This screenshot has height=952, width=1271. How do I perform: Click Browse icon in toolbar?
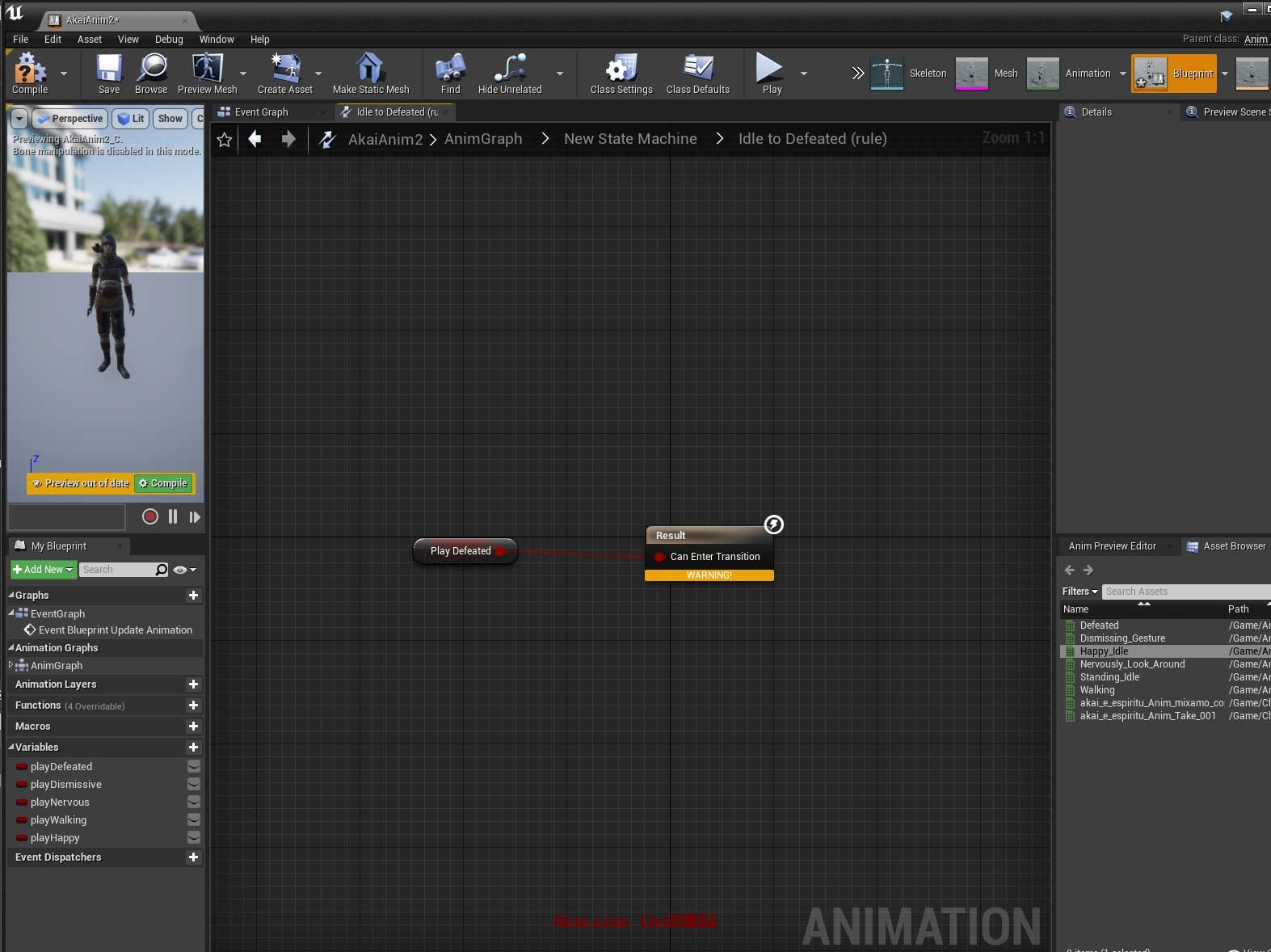[x=151, y=73]
